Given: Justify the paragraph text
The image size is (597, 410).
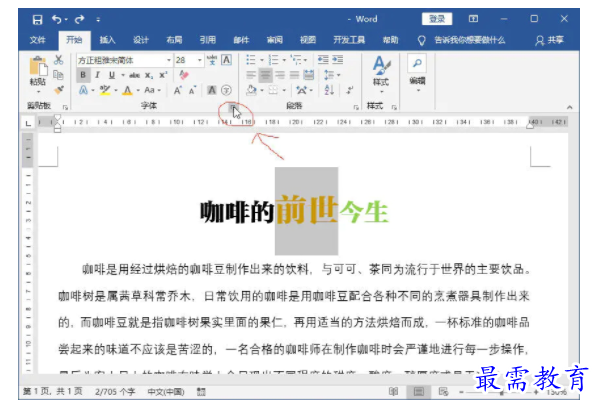Looking at the screenshot, I should click(x=294, y=75).
